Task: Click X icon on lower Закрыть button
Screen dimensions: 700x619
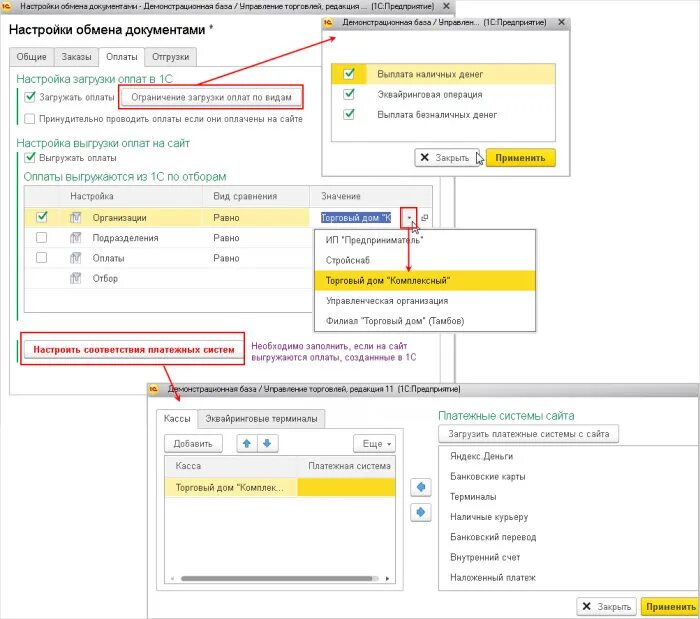Action: pyautogui.click(x=587, y=607)
